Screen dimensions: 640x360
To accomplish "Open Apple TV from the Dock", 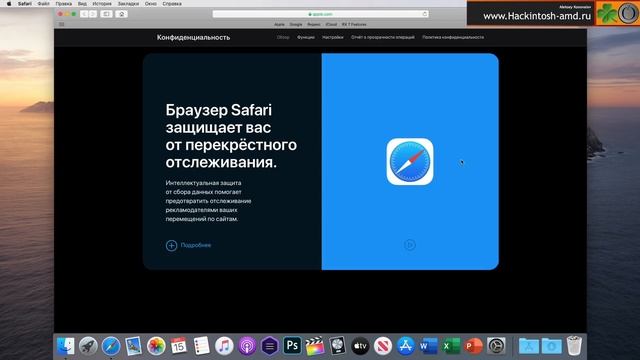I will click(x=360, y=346).
